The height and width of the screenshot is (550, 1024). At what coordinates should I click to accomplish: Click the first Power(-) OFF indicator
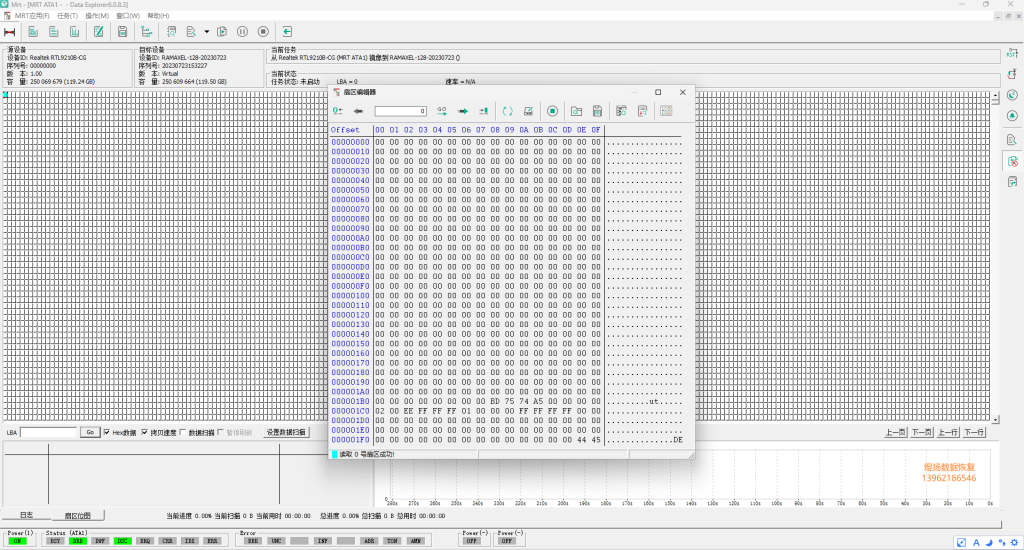tap(472, 541)
